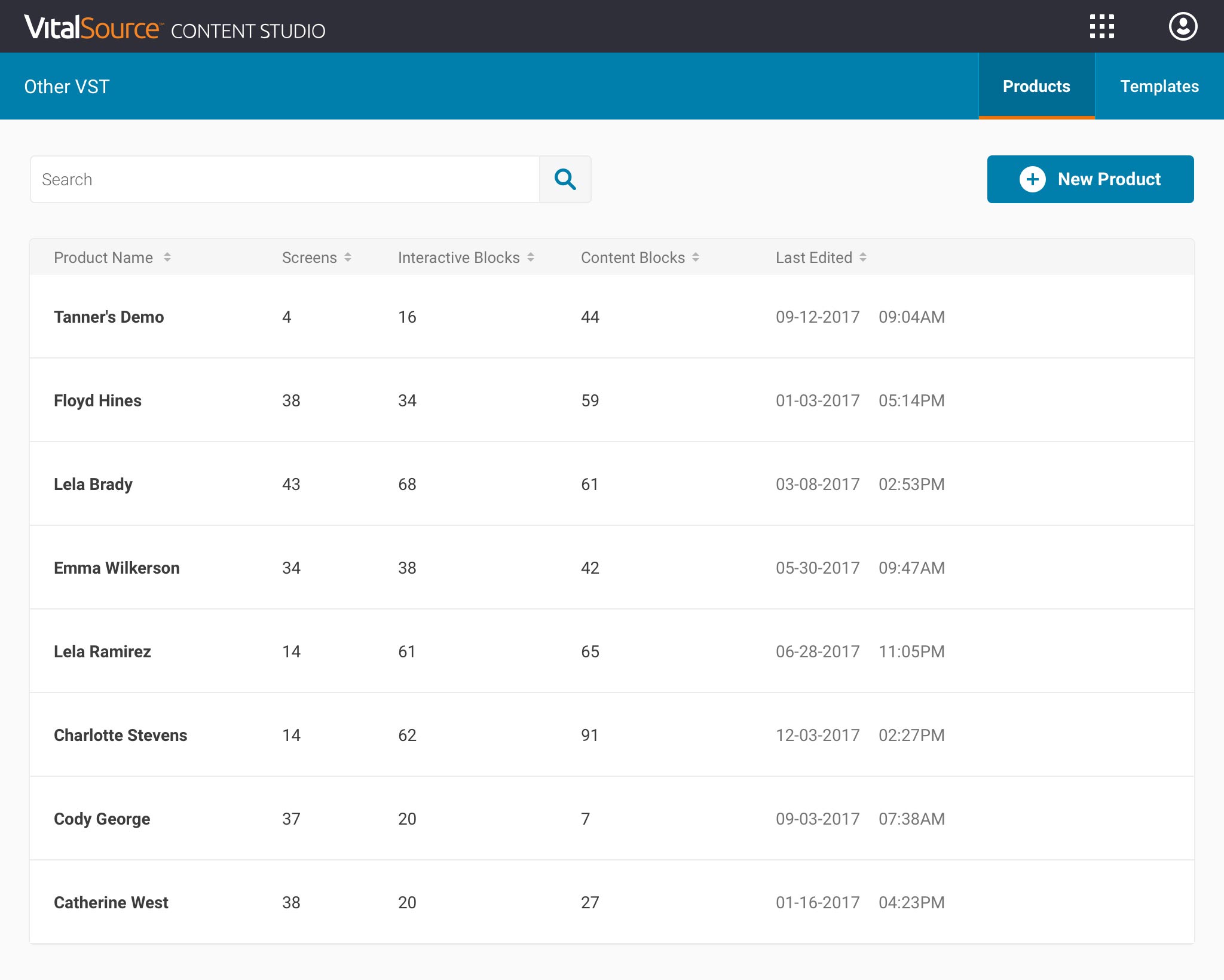Open the Lela Ramirez product
This screenshot has height=980, width=1224.
tap(102, 651)
